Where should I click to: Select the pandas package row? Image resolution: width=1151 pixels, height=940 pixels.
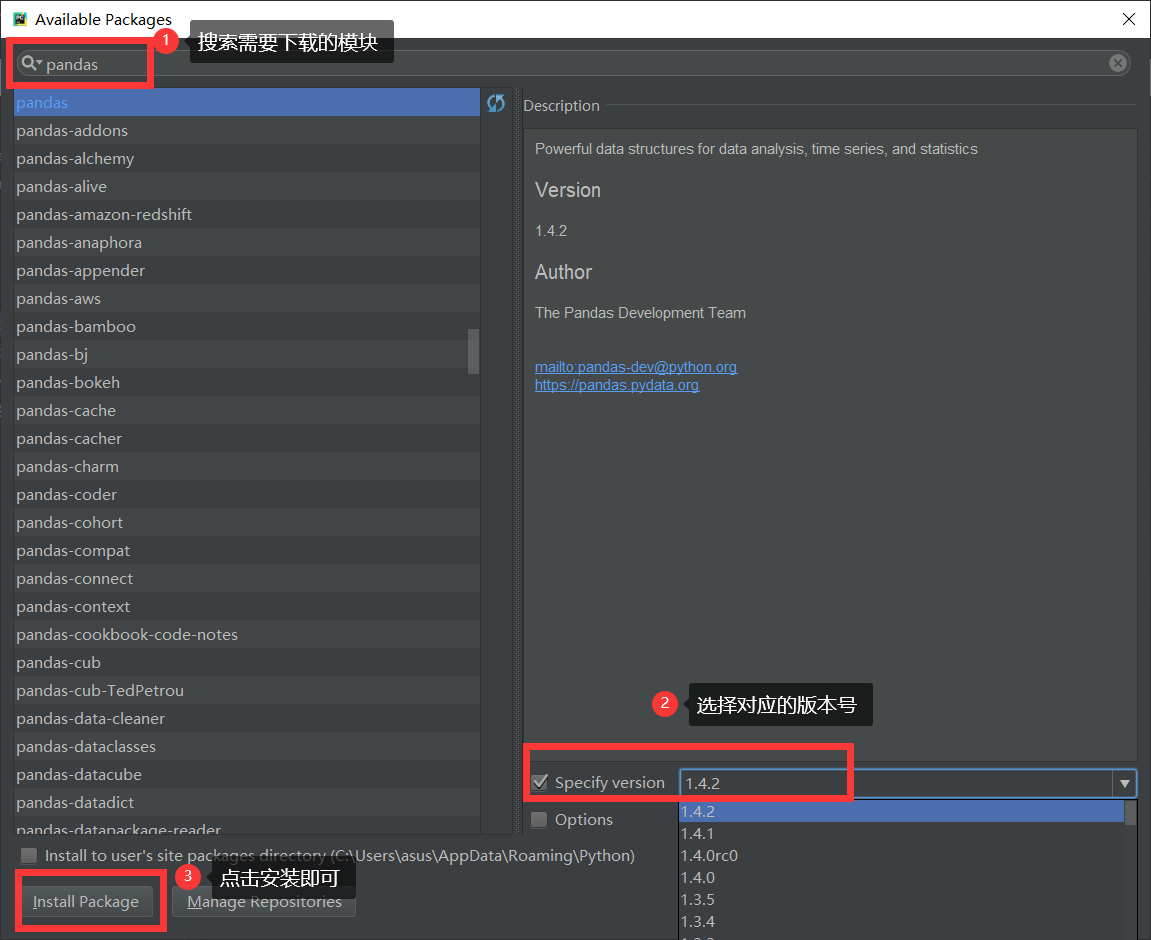click(247, 103)
